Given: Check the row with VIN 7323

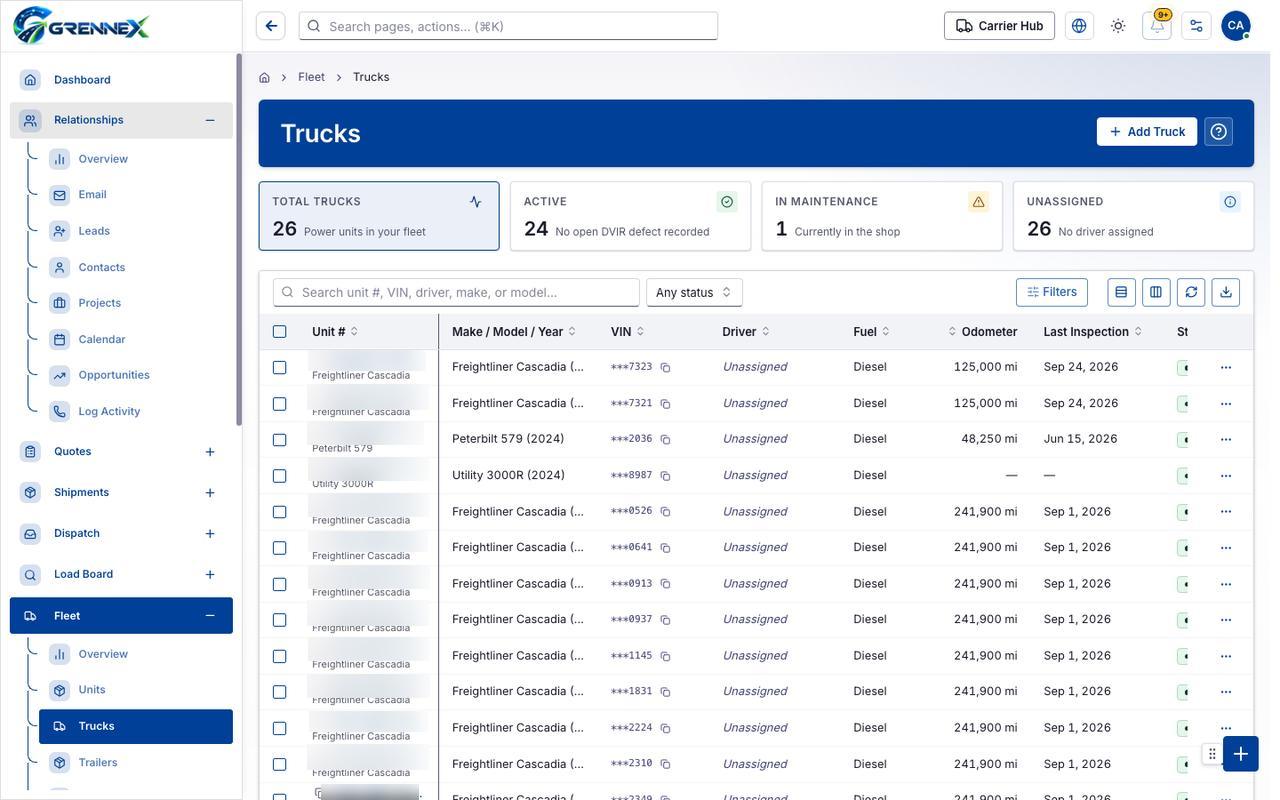Looking at the screenshot, I should point(280,368).
